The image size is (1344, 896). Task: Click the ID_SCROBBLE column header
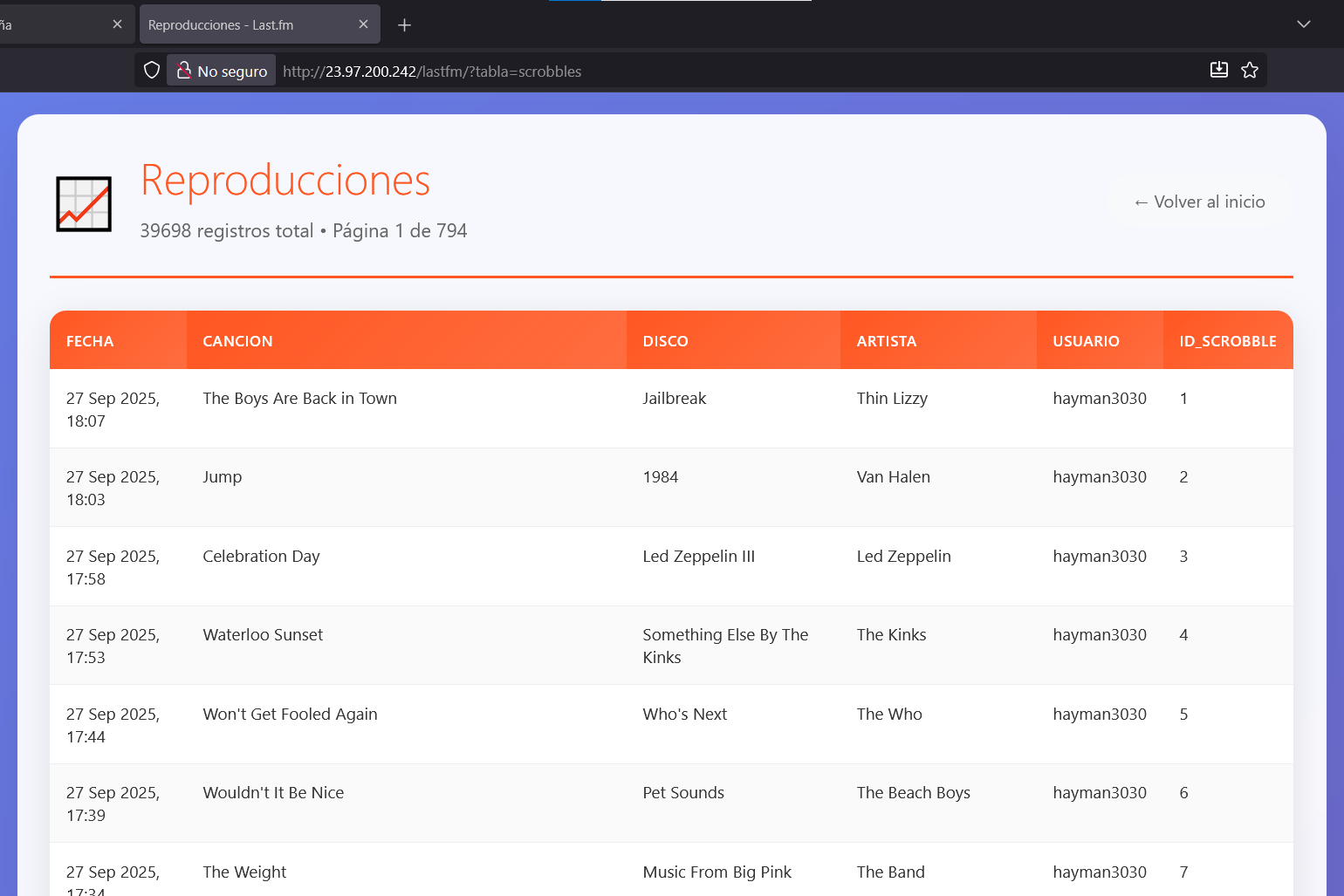point(1227,341)
